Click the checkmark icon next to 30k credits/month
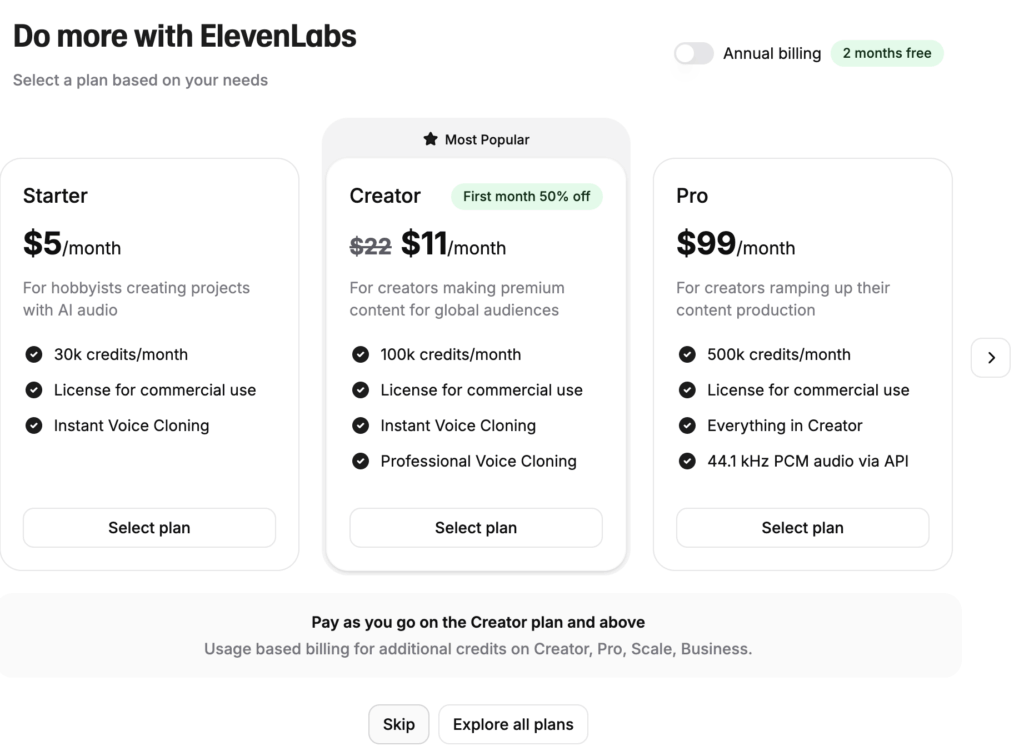1024x751 pixels. 34,354
